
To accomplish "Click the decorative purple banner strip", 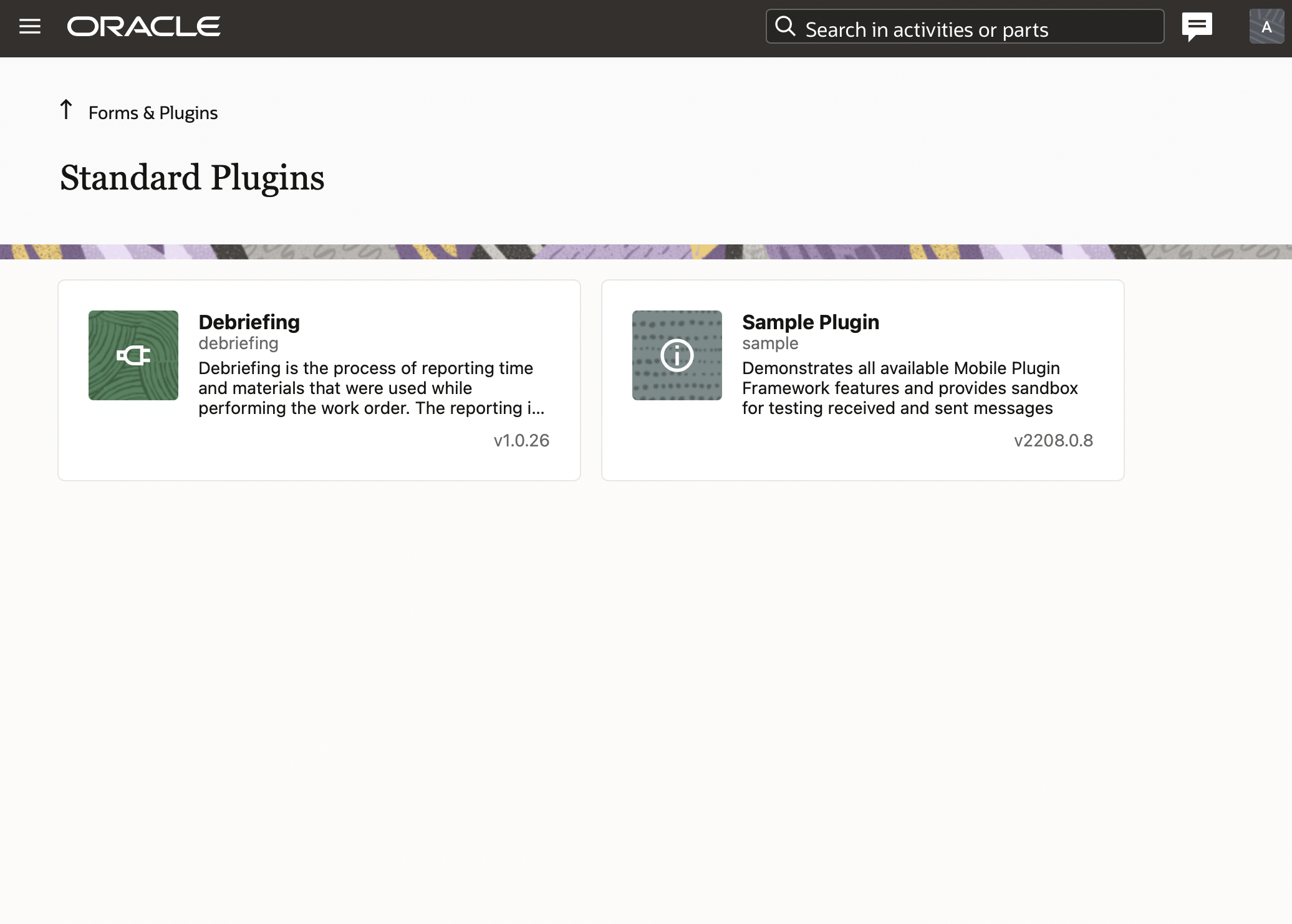I will click(x=646, y=252).
